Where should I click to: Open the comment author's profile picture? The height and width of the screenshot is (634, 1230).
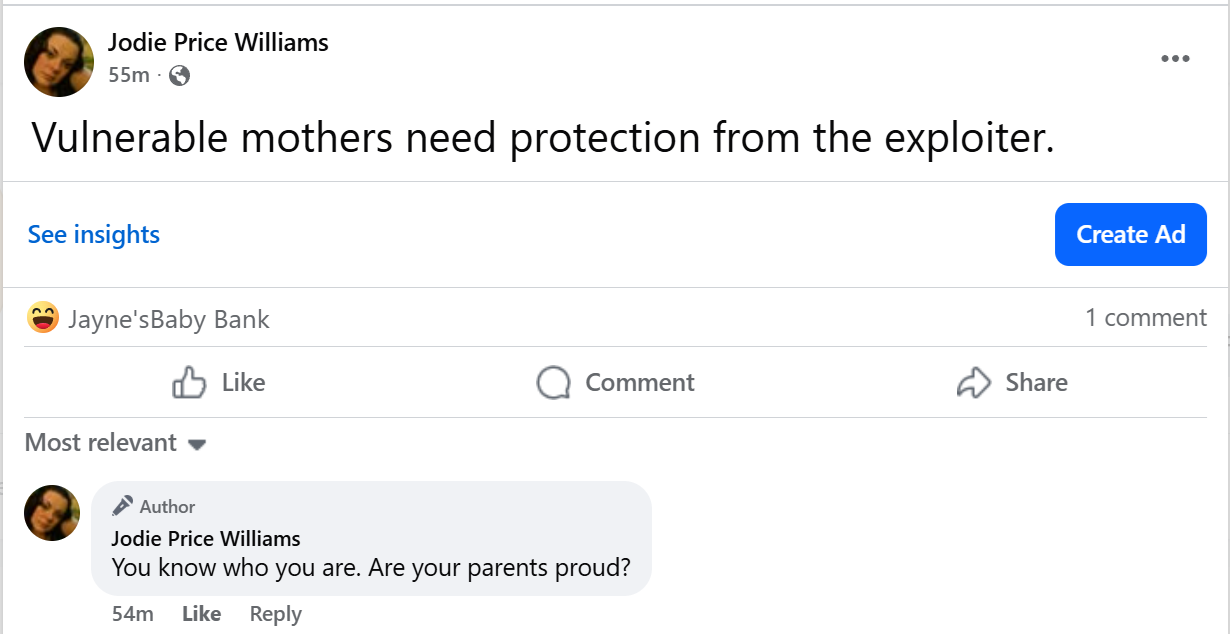pyautogui.click(x=52, y=513)
